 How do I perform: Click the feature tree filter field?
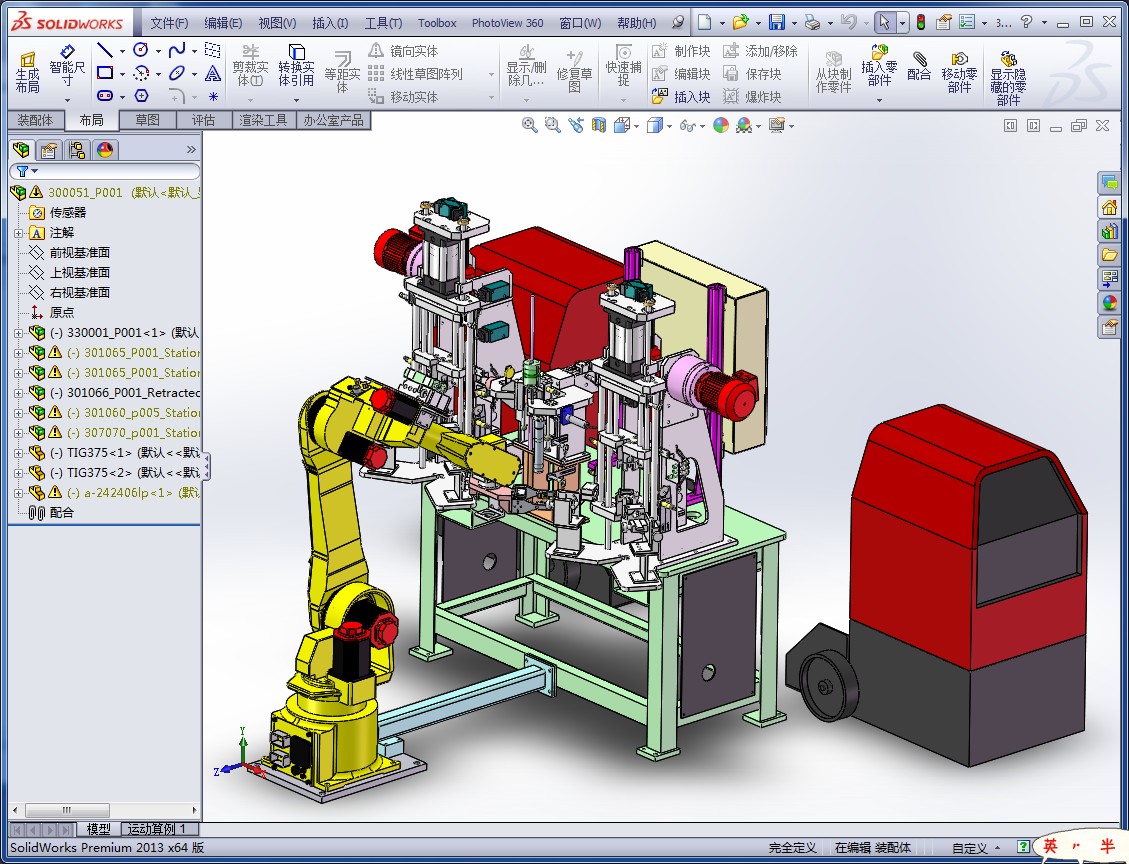tap(104, 171)
